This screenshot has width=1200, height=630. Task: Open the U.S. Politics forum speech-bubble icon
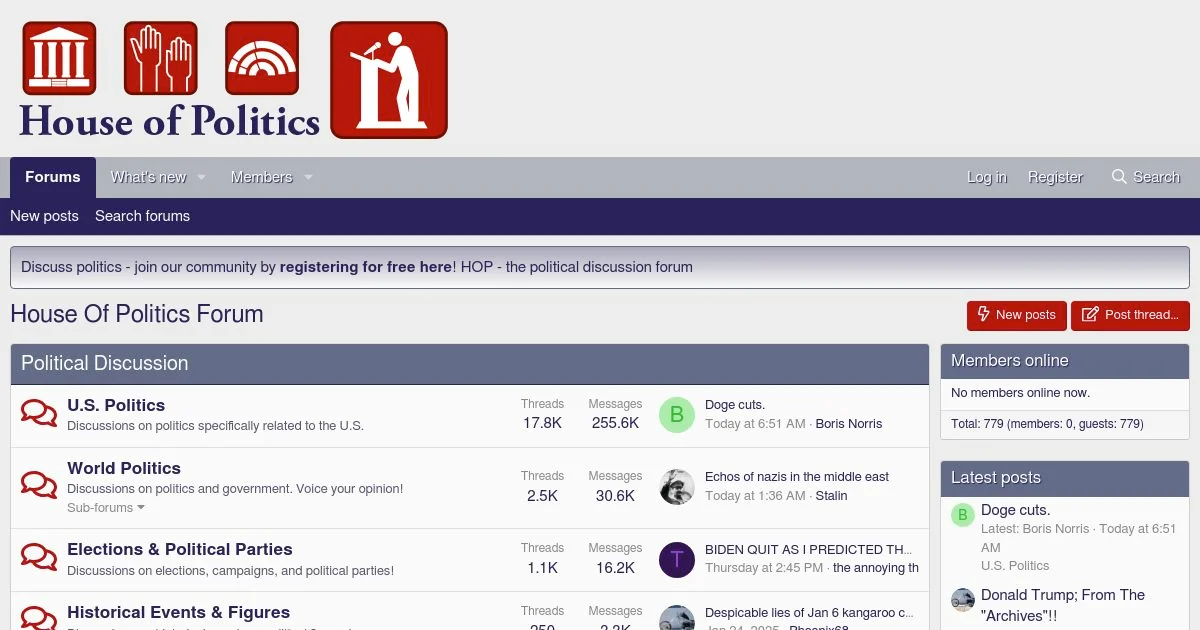pyautogui.click(x=39, y=414)
